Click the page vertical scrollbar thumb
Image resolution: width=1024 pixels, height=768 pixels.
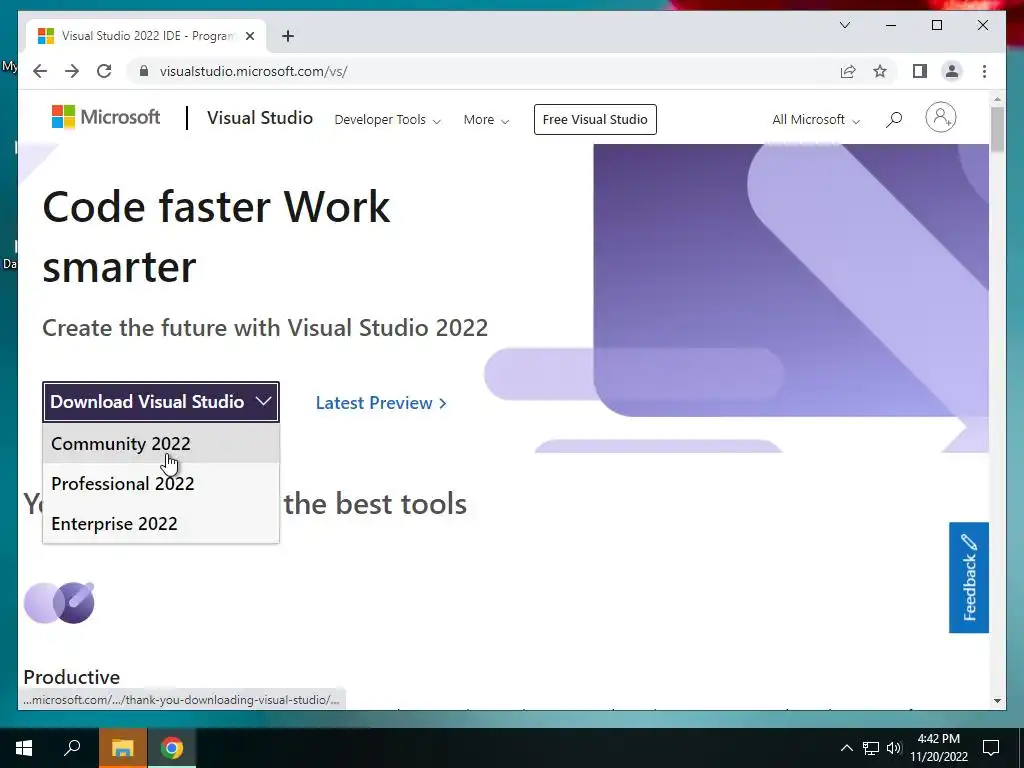(997, 130)
